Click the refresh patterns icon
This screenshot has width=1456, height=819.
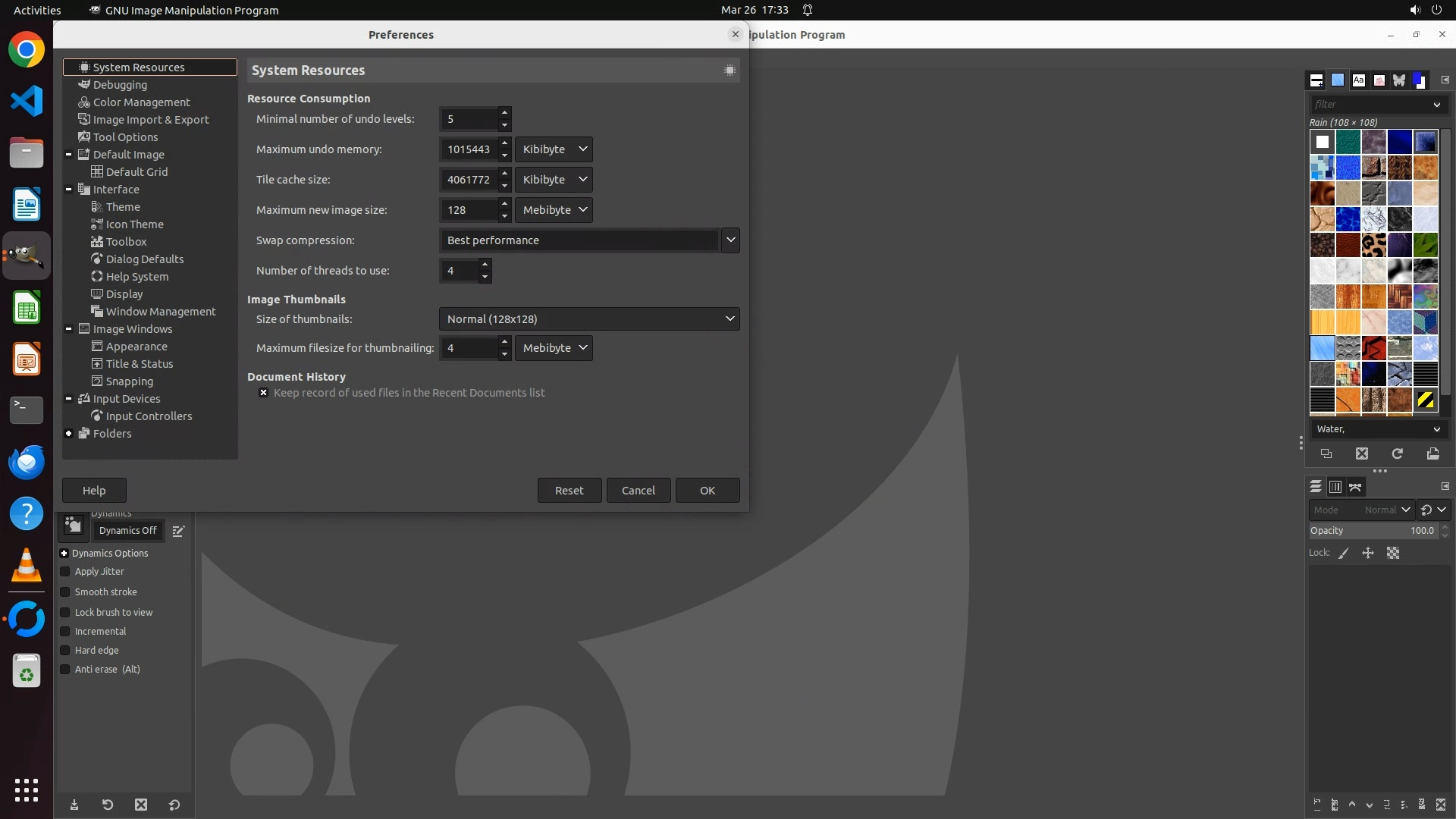[1397, 453]
